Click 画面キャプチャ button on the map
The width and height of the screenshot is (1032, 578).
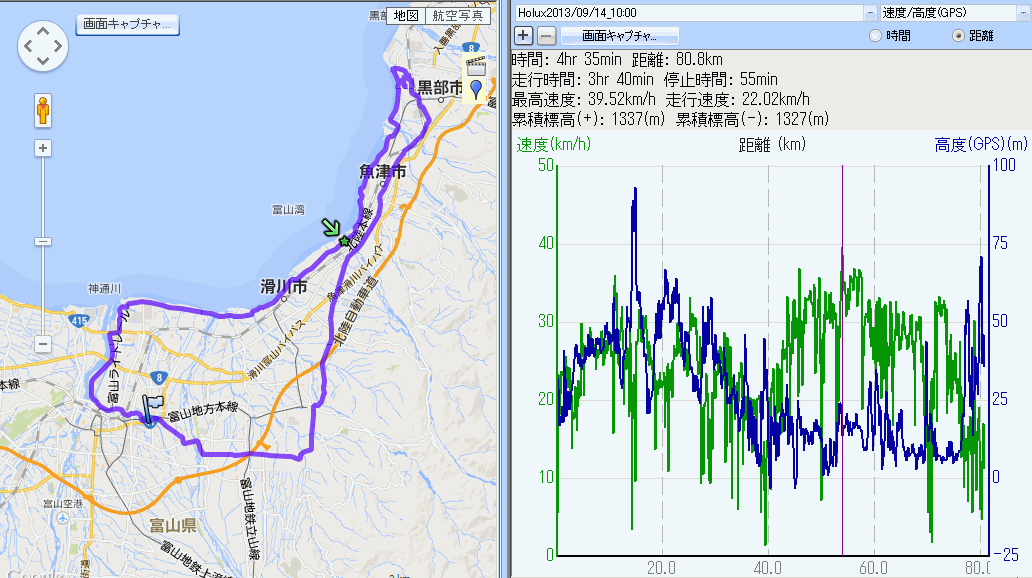pyautogui.click(x=126, y=22)
